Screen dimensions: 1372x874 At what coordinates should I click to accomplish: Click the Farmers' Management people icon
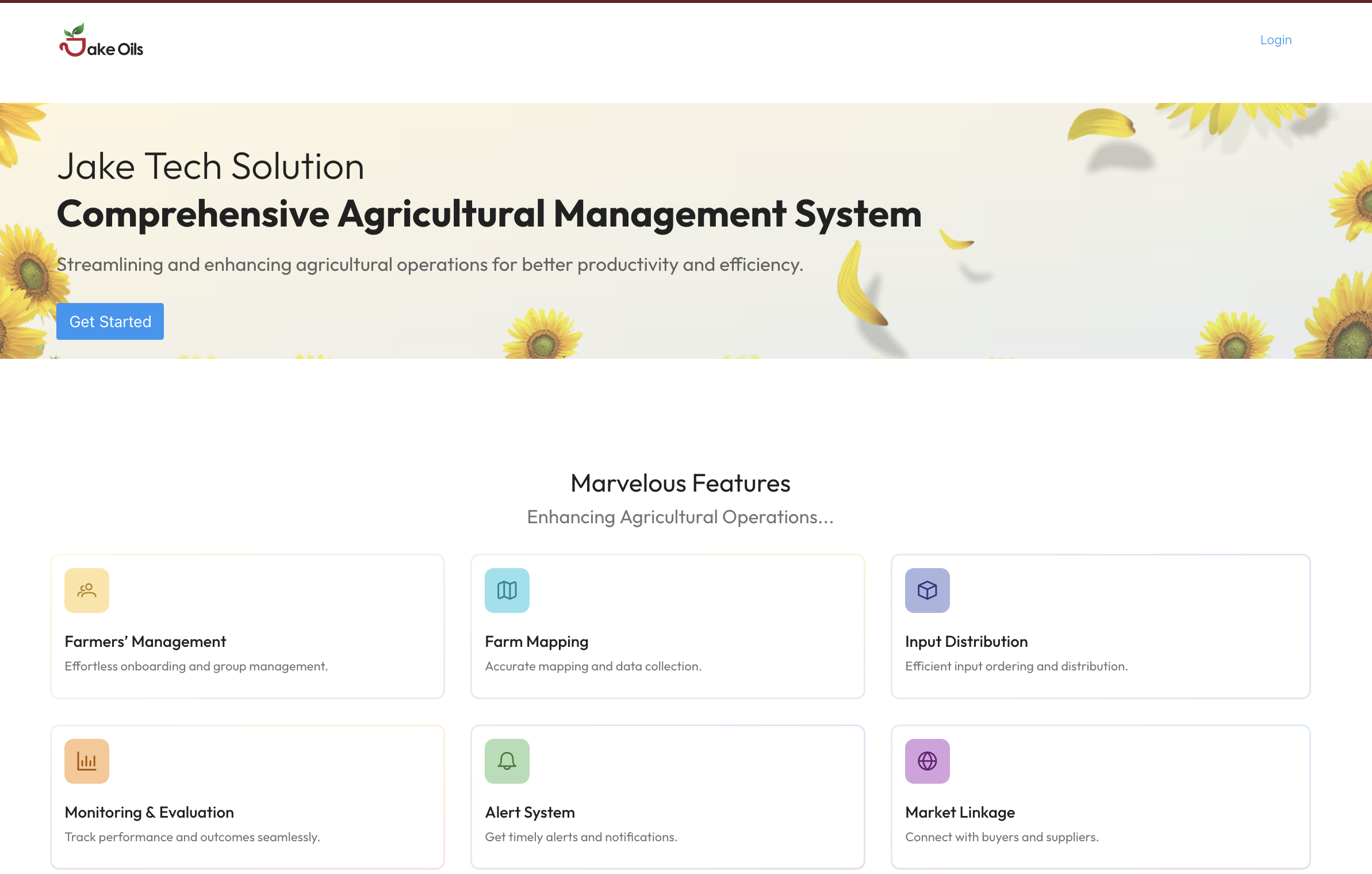click(87, 591)
